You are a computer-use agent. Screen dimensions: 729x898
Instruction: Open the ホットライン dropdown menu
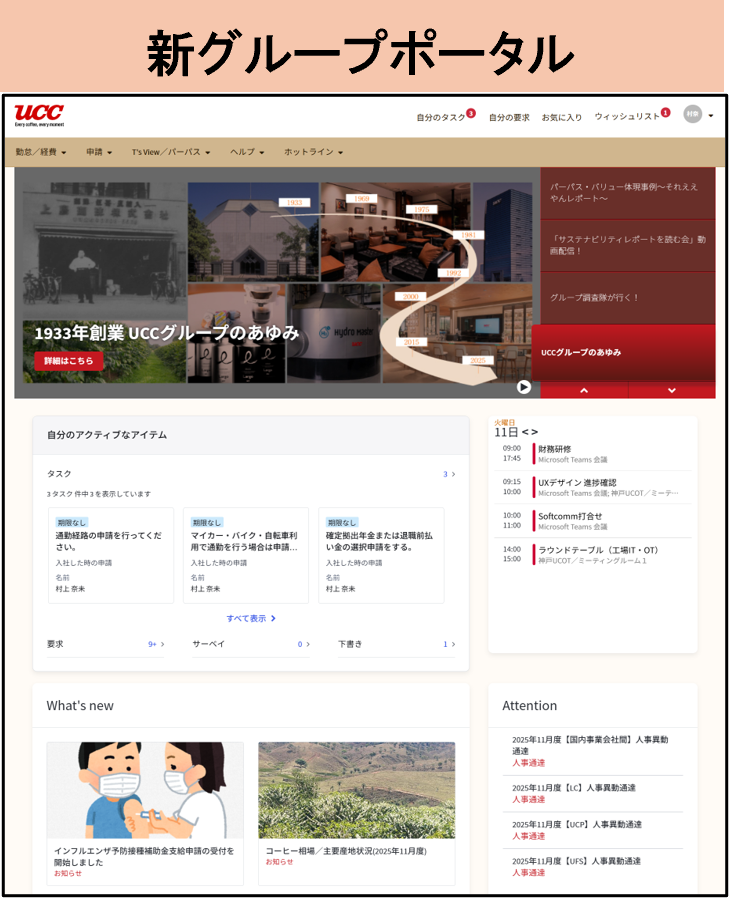tap(313, 152)
